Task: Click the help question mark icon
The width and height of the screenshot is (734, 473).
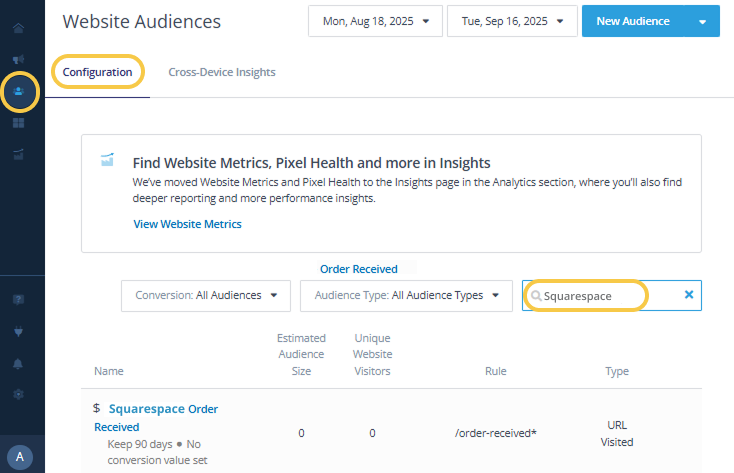Action: click(x=19, y=299)
